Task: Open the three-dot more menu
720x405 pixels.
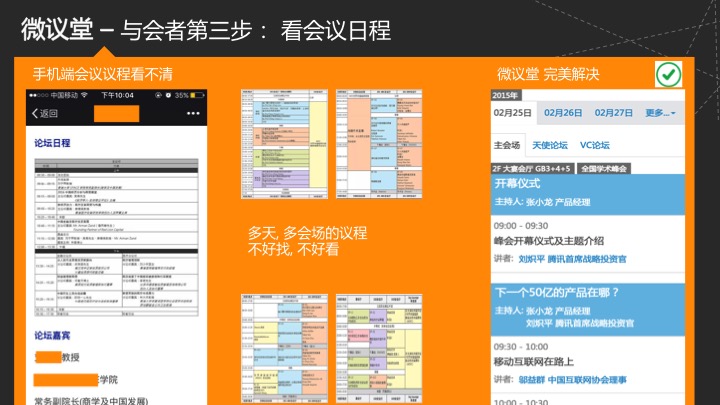Action: click(191, 112)
